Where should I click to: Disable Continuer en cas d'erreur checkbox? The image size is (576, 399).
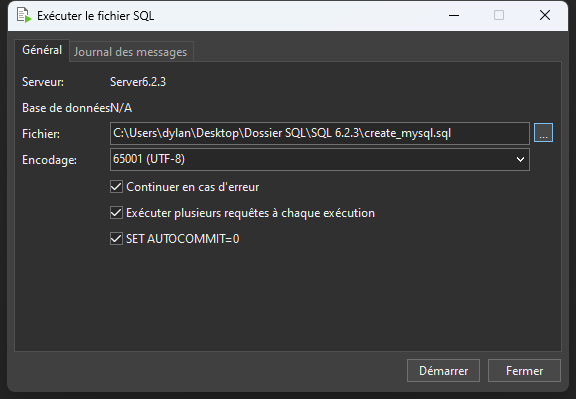pos(116,187)
